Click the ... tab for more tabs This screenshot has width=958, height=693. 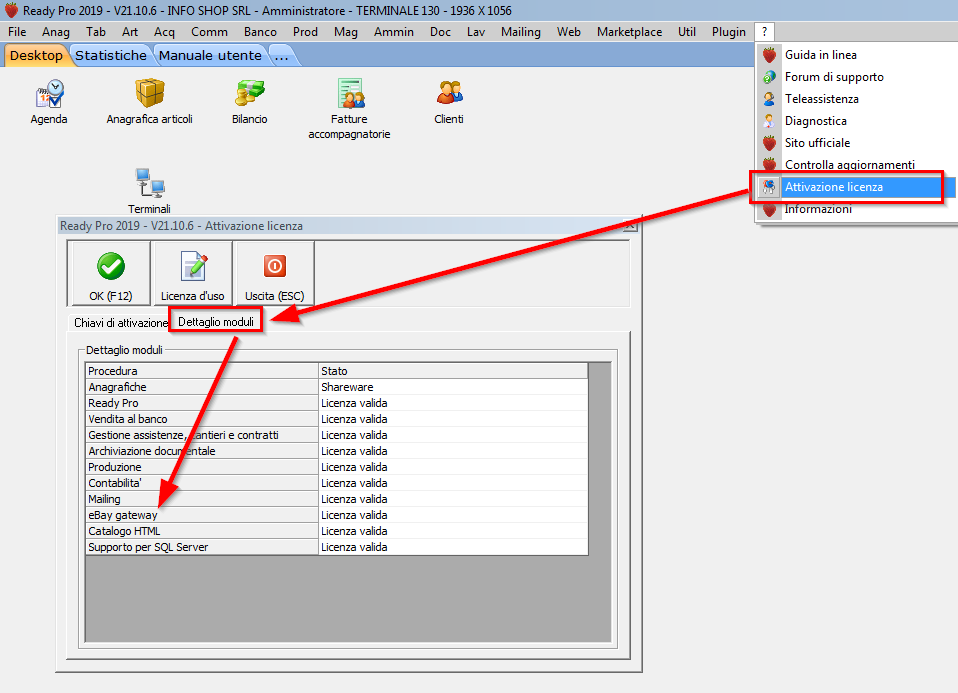[282, 56]
